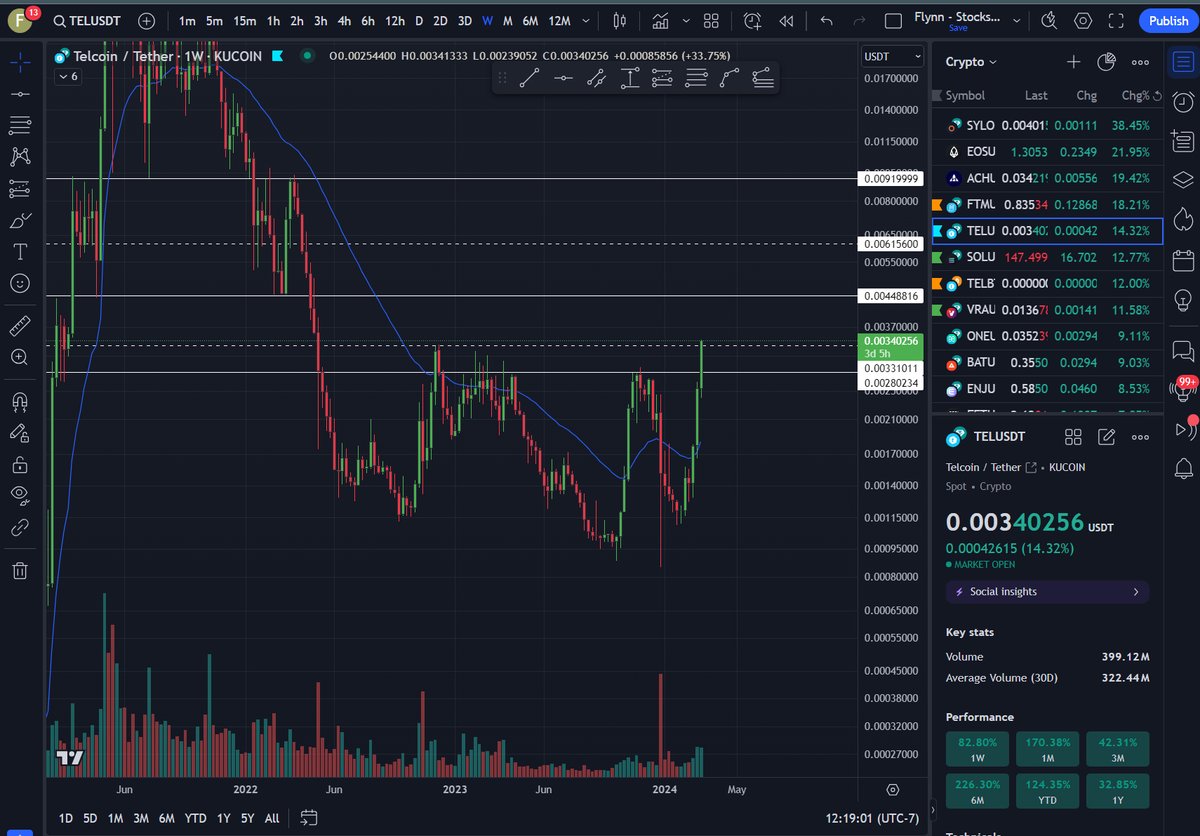Screen dimensions: 1200x836
Task: Enter fullscreen mode
Action: tap(1118, 21)
